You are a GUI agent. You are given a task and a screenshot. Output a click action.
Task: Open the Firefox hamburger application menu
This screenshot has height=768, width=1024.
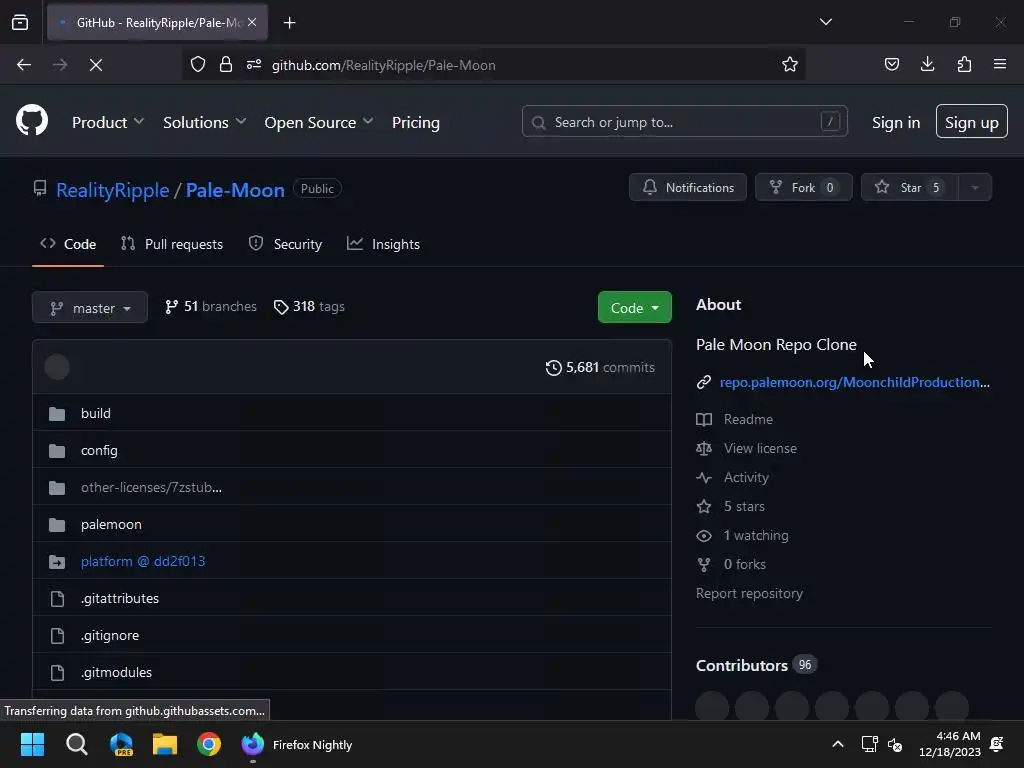tap(1000, 64)
